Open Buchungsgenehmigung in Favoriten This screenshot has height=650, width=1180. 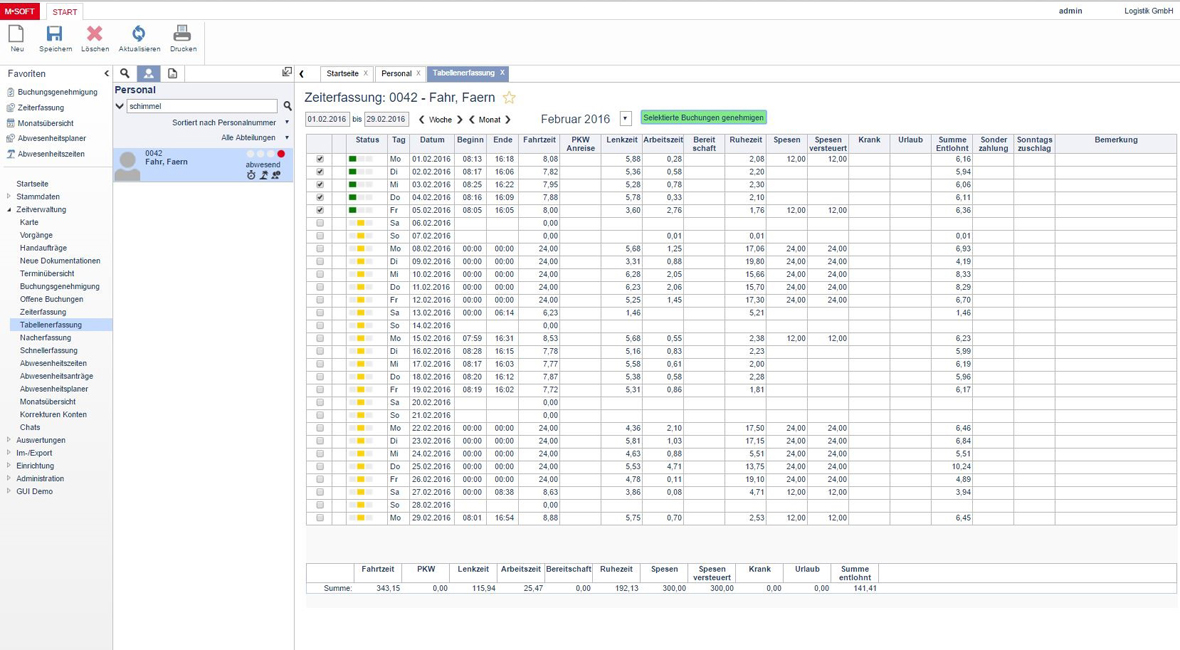(57, 92)
